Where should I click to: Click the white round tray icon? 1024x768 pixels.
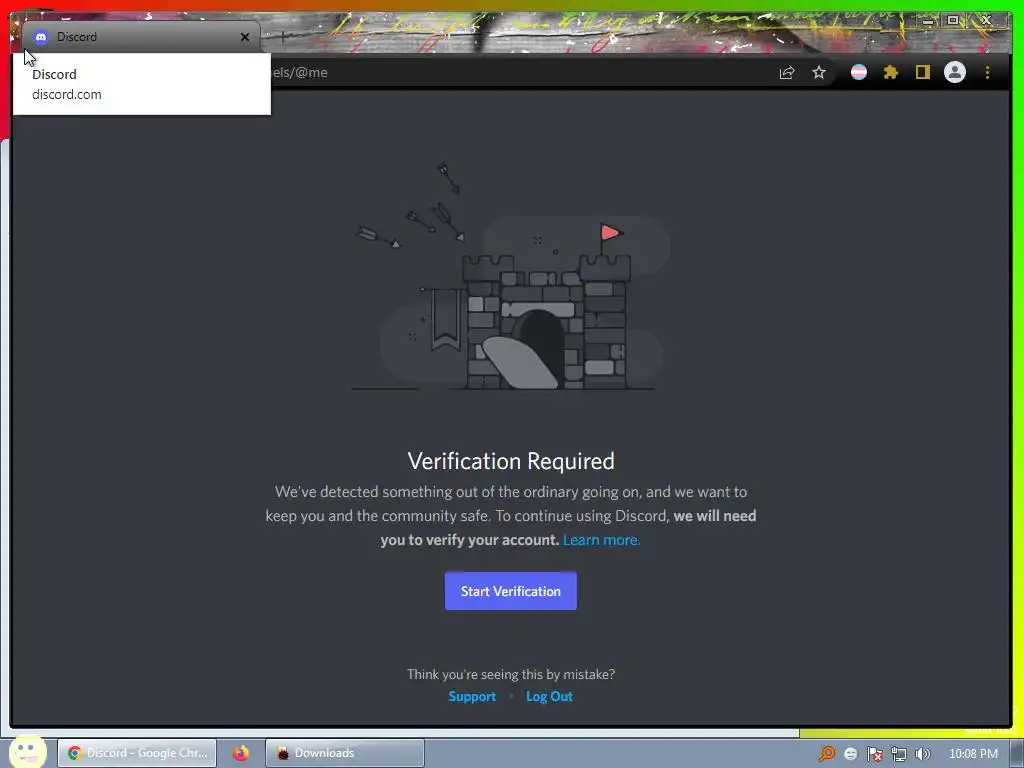[x=850, y=754]
